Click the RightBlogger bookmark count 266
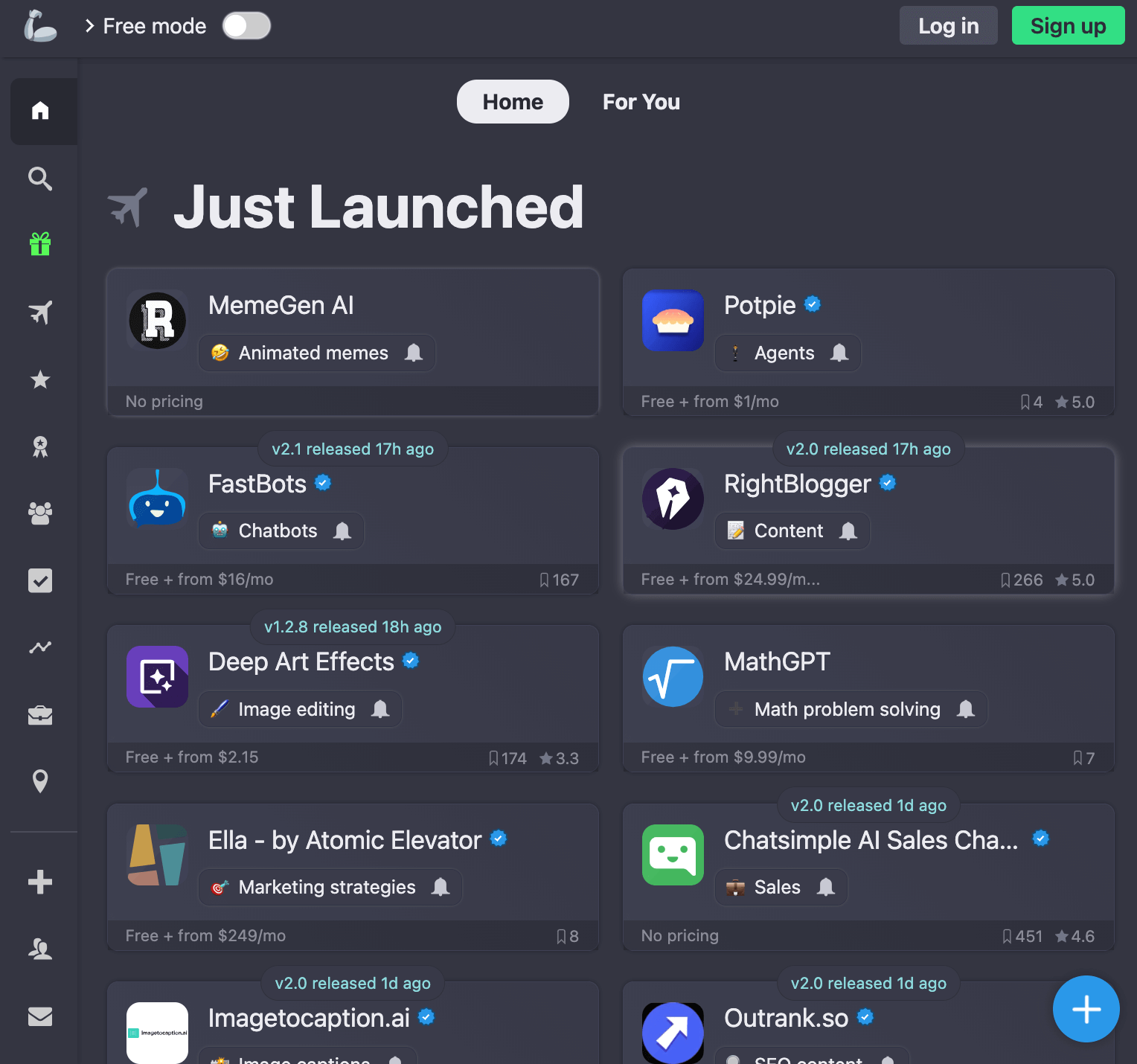The image size is (1137, 1064). point(1022,580)
